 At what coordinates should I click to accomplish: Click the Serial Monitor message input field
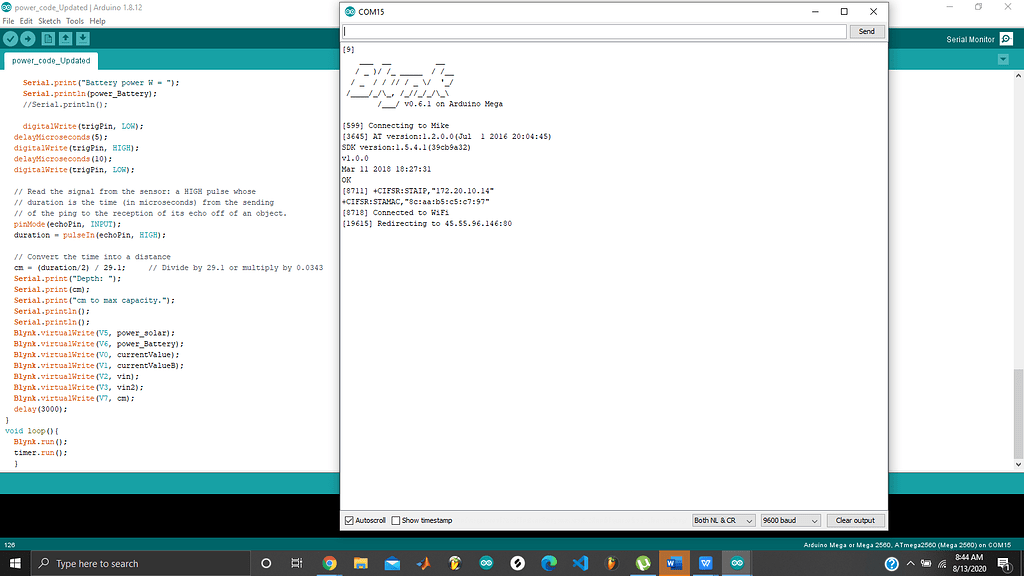click(x=595, y=31)
